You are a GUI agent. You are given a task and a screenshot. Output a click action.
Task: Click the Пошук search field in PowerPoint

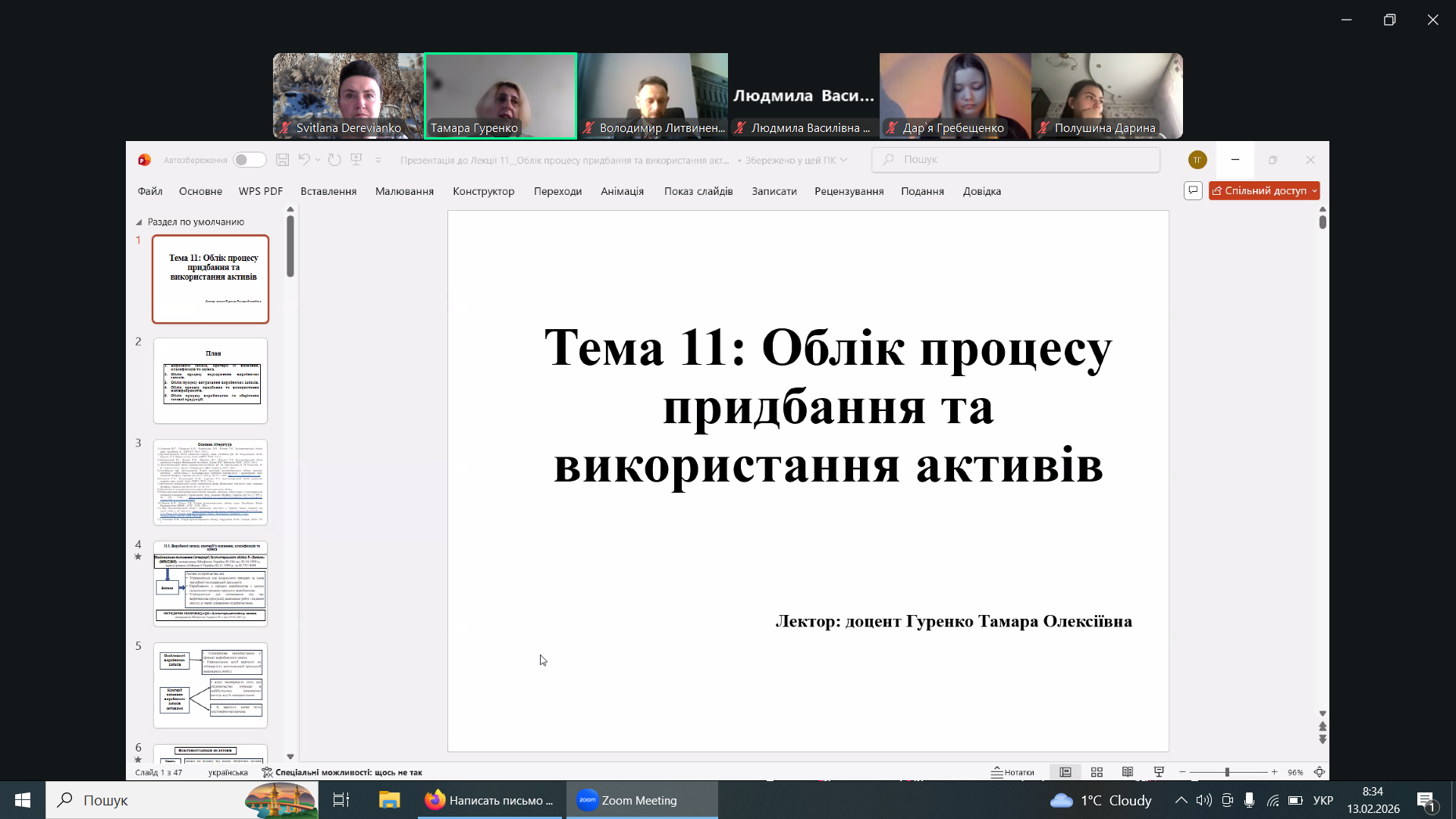(1016, 160)
